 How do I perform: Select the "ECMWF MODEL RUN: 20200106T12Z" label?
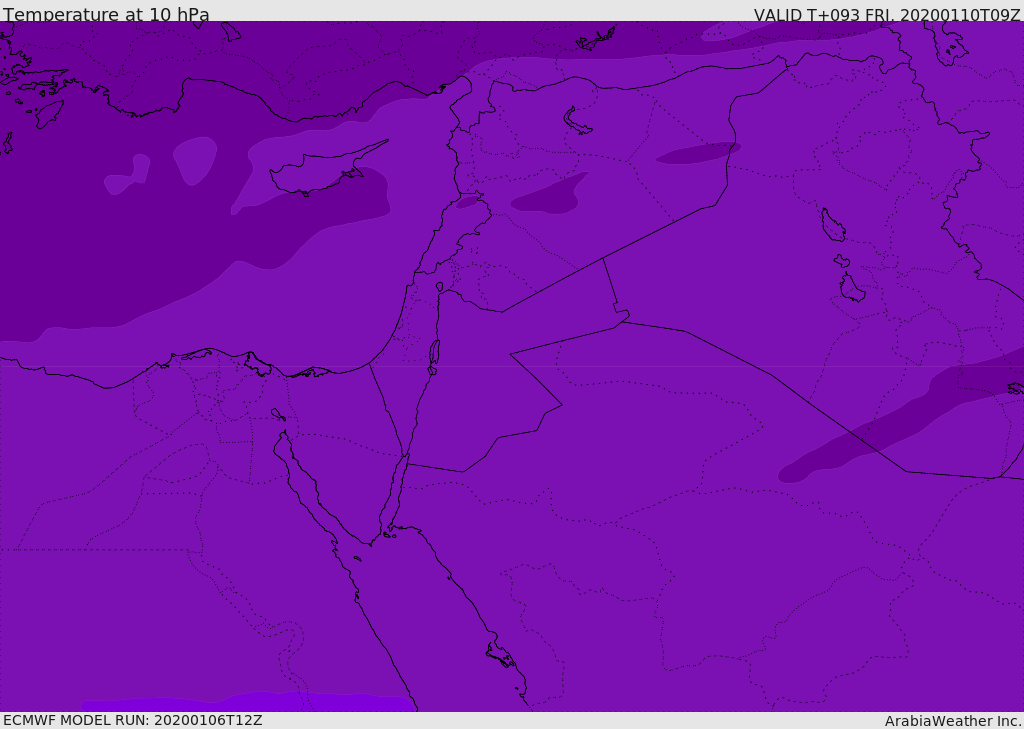[133, 721]
